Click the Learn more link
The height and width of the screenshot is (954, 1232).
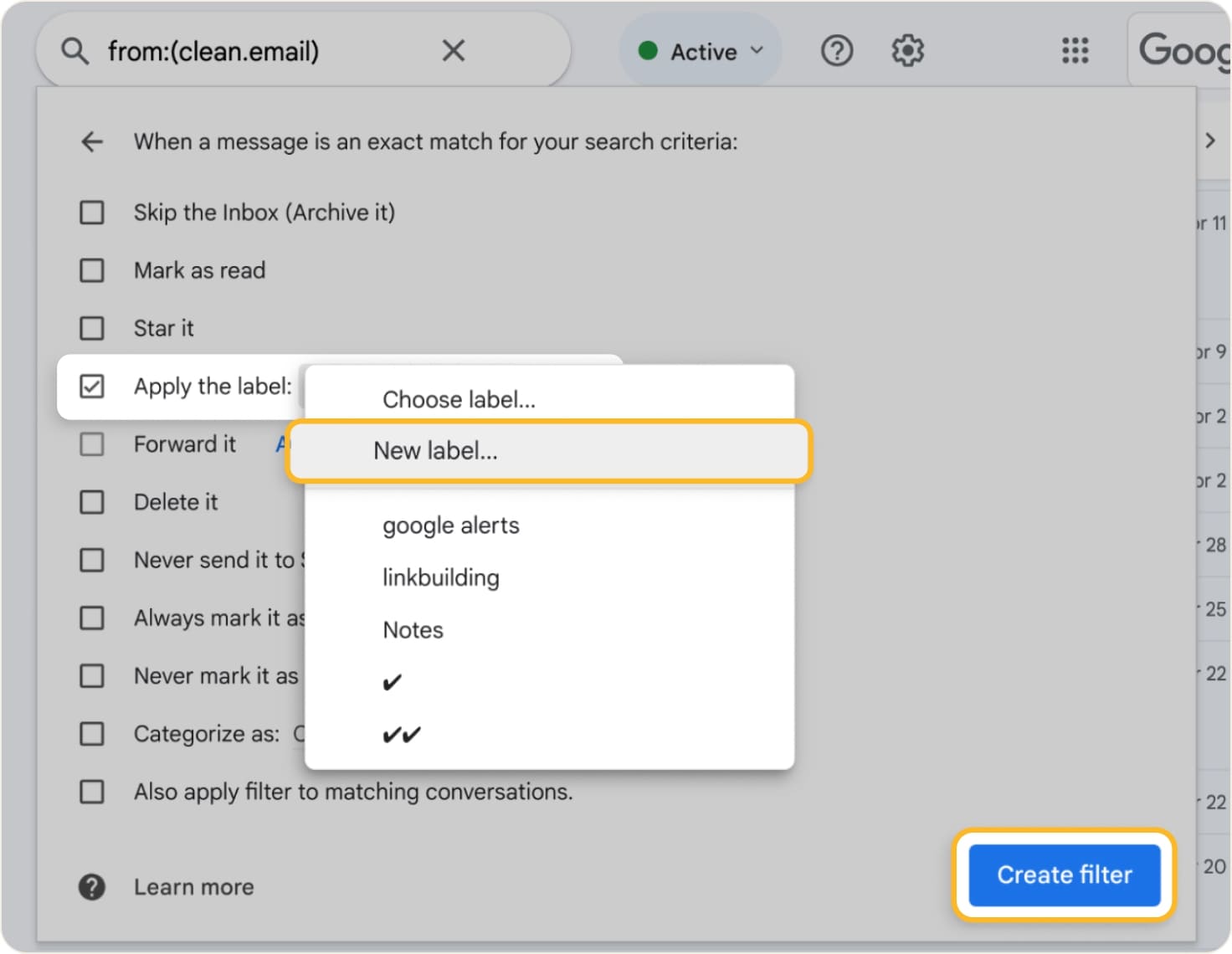(x=193, y=886)
